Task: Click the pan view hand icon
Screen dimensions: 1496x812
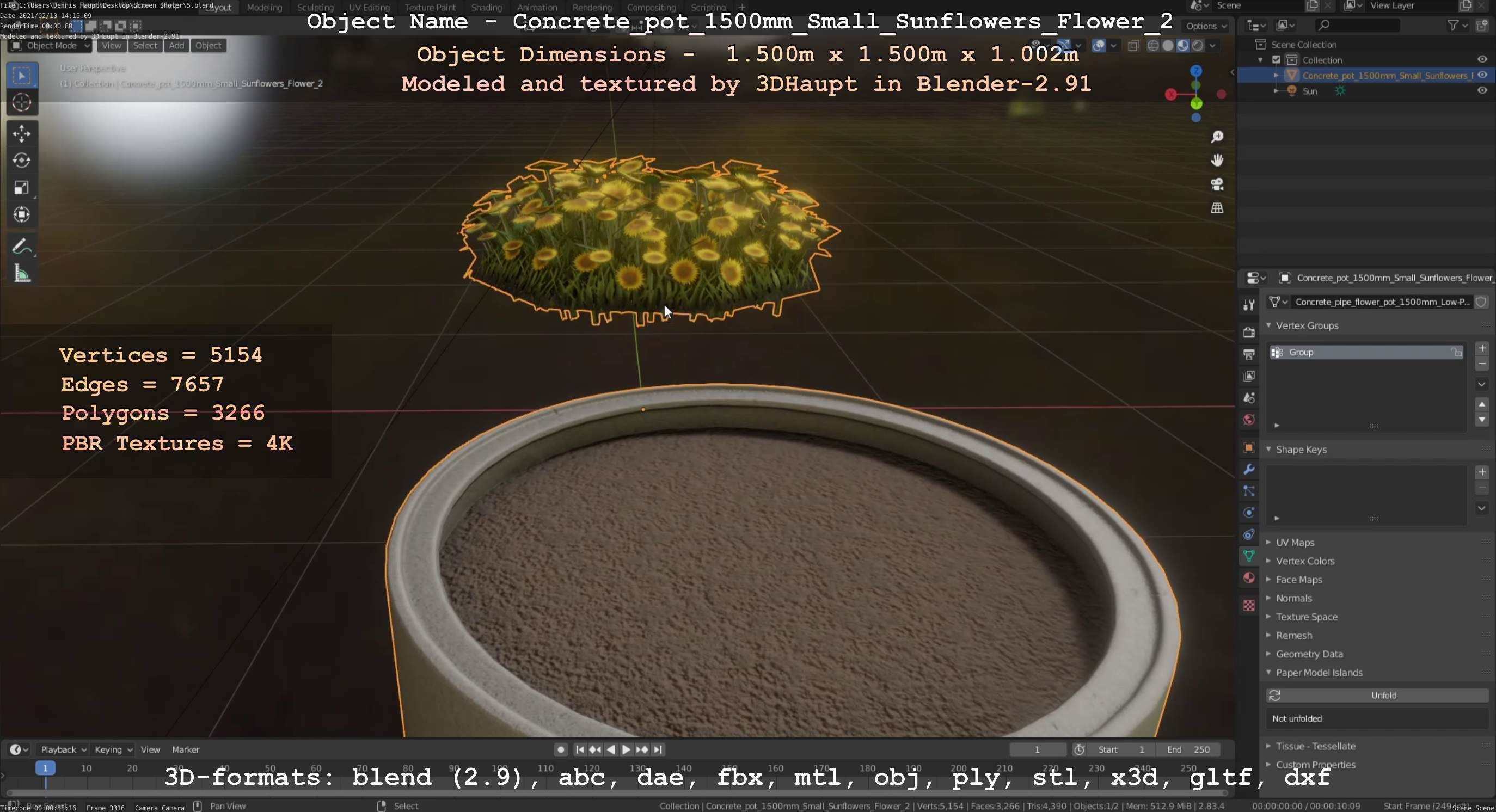Action: [x=1217, y=160]
